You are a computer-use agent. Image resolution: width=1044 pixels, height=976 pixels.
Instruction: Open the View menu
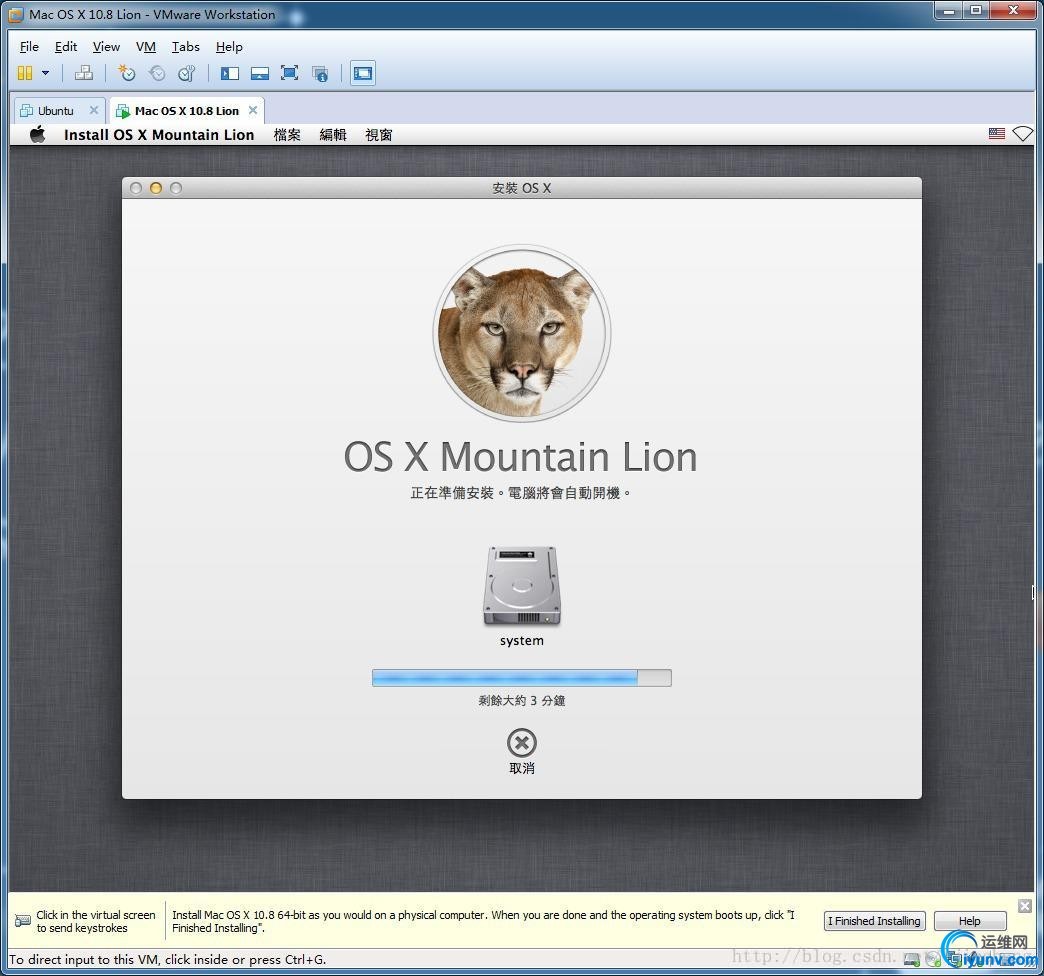point(107,47)
